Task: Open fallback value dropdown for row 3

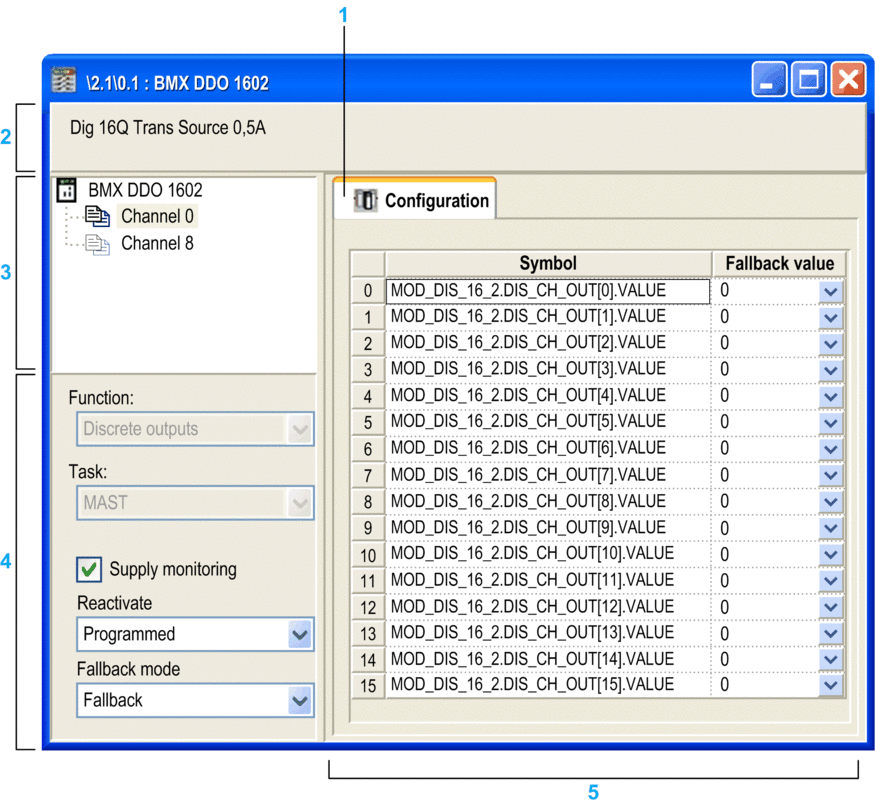Action: pos(831,370)
